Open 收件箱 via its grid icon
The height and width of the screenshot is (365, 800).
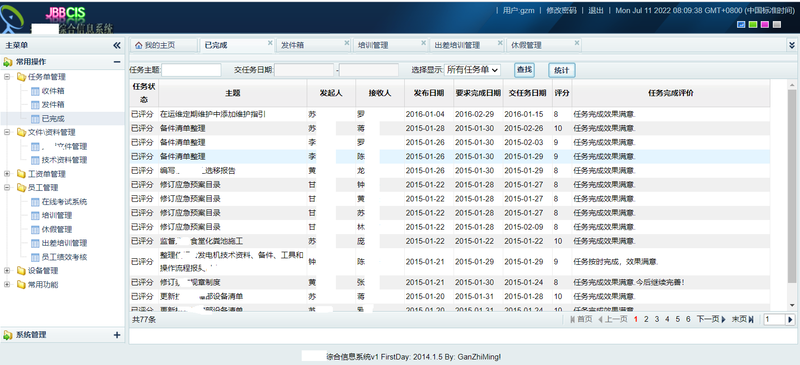35,91
